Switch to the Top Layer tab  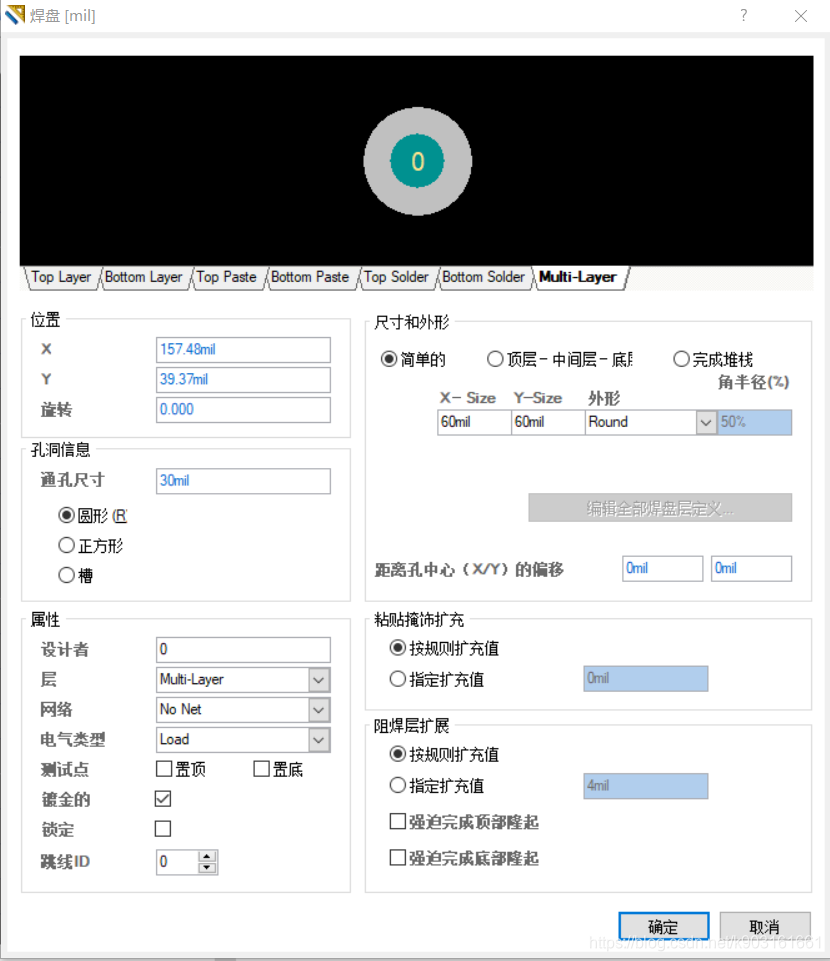[x=60, y=277]
